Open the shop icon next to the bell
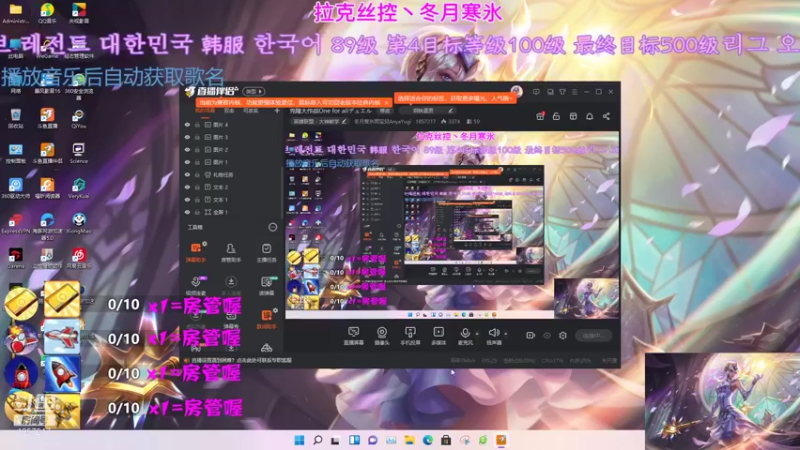Screen dimensions: 800x450 [x=573, y=116]
